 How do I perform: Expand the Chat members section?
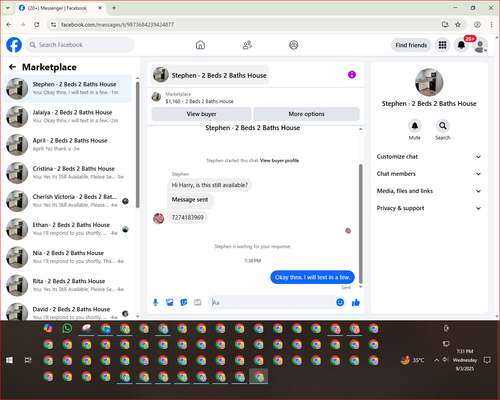pos(429,174)
